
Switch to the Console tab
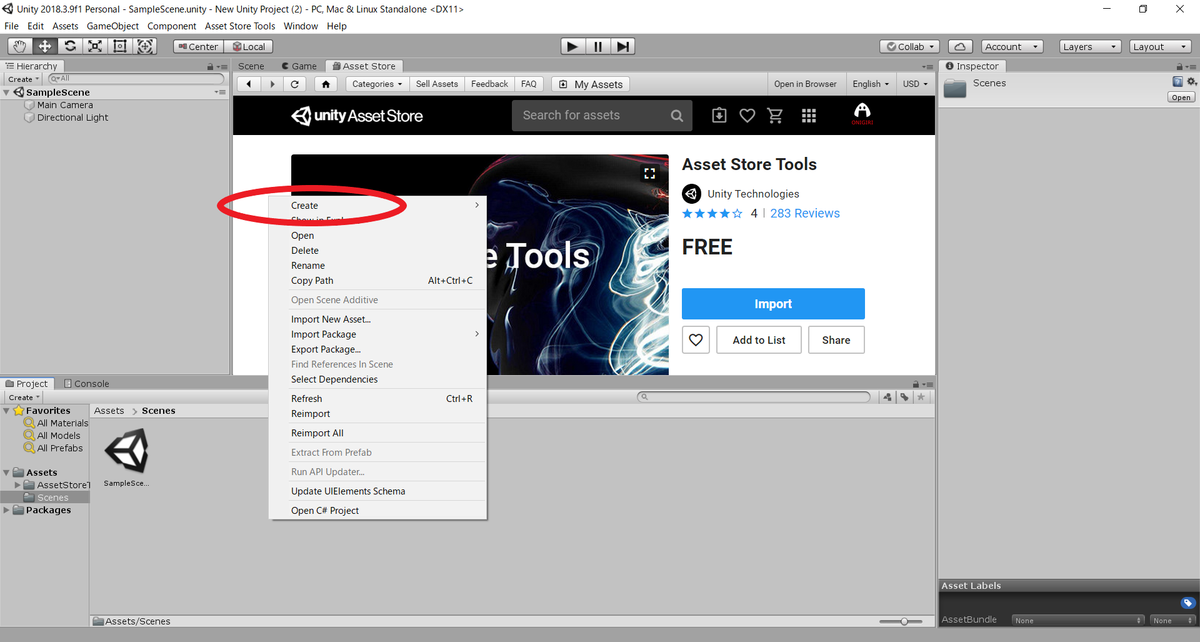click(86, 384)
